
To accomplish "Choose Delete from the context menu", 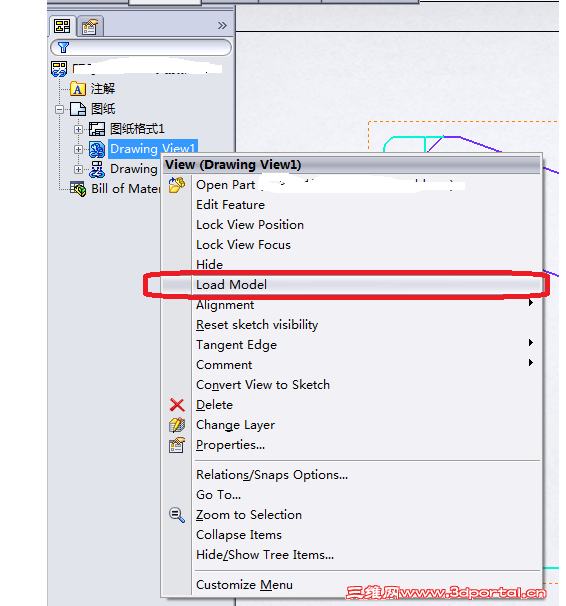I will pyautogui.click(x=214, y=405).
